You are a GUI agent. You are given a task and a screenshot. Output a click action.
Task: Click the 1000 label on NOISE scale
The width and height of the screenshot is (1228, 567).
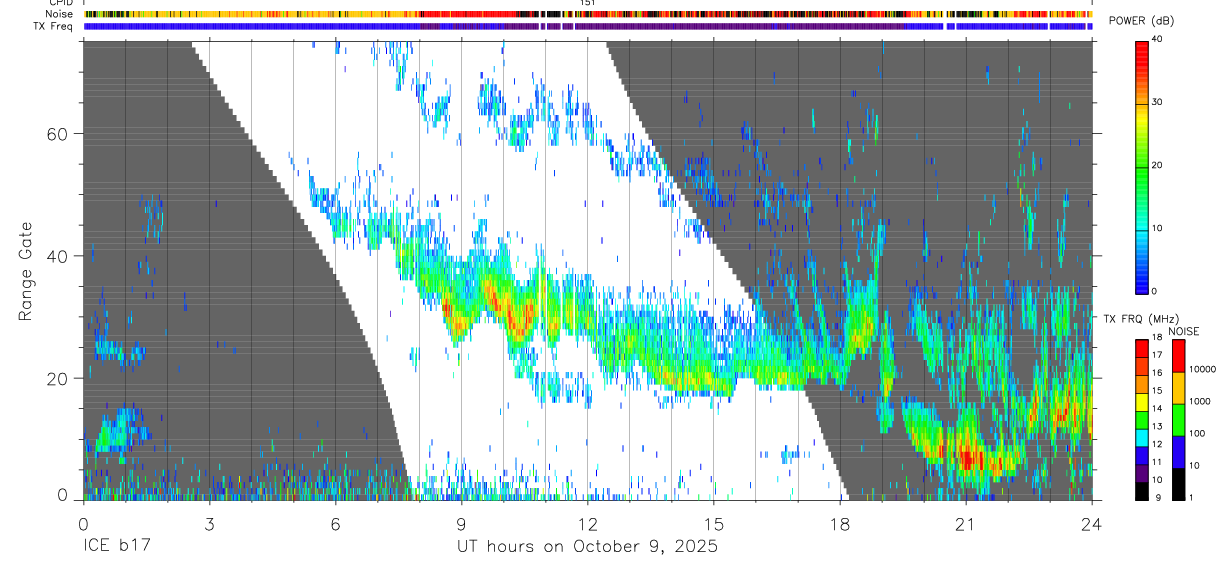point(1201,401)
